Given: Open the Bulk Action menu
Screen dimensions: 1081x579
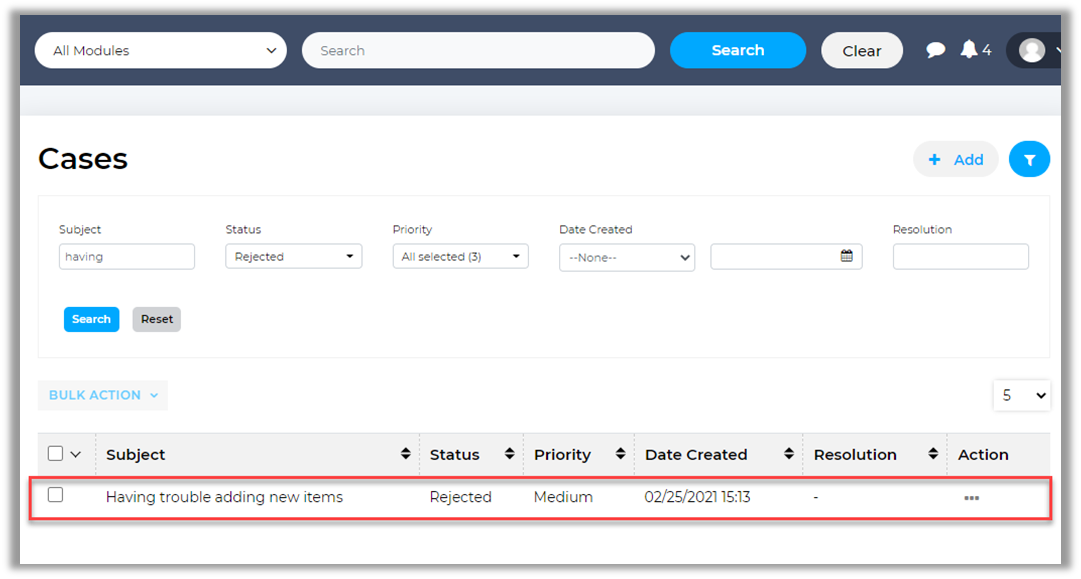Looking at the screenshot, I should coord(103,395).
